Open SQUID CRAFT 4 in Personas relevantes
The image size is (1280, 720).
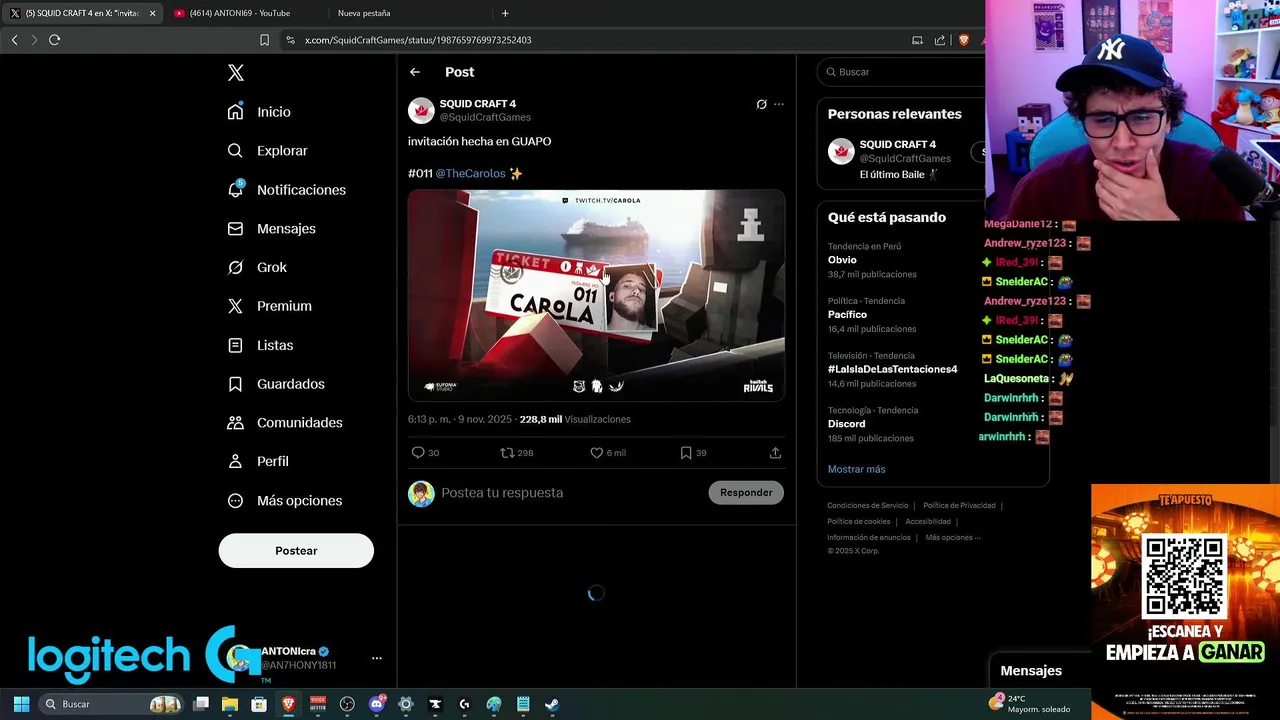coord(897,144)
